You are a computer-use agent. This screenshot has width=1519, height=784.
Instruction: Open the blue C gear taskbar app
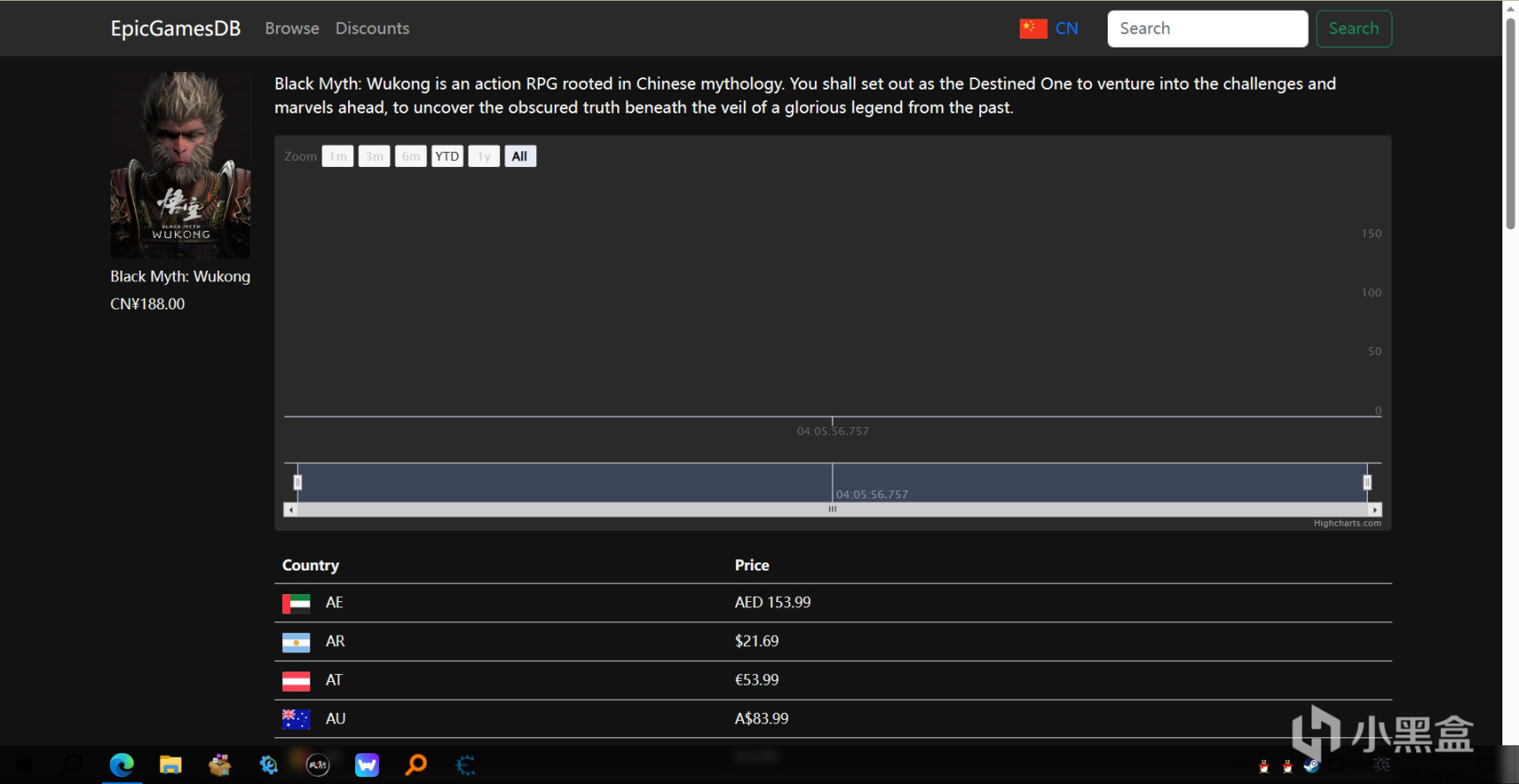click(x=465, y=765)
